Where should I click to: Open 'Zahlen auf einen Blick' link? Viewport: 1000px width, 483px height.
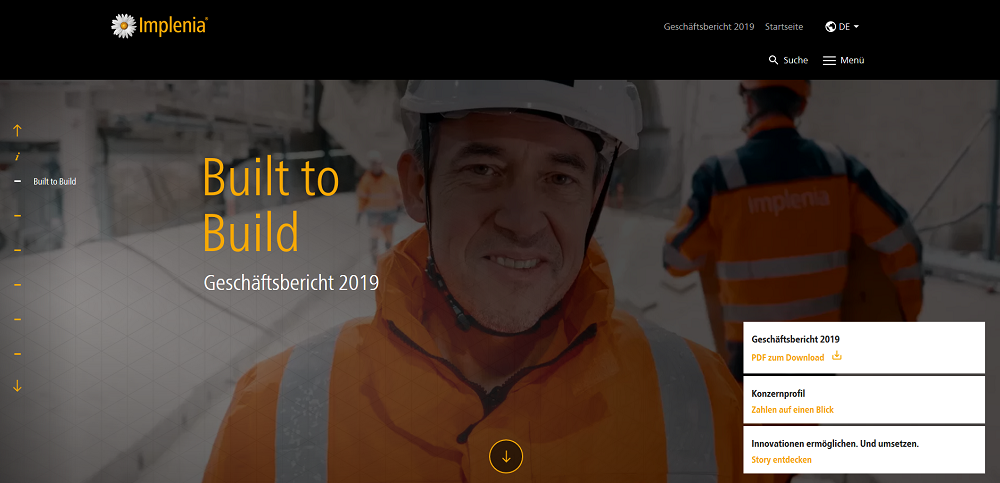click(792, 410)
